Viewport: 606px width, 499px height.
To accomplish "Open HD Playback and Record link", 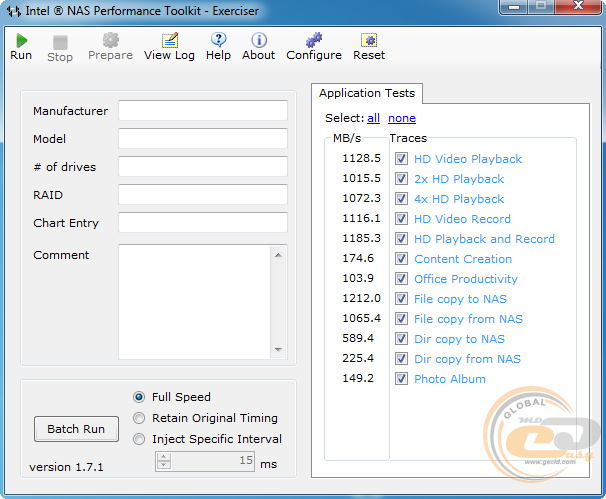I will click(x=484, y=239).
